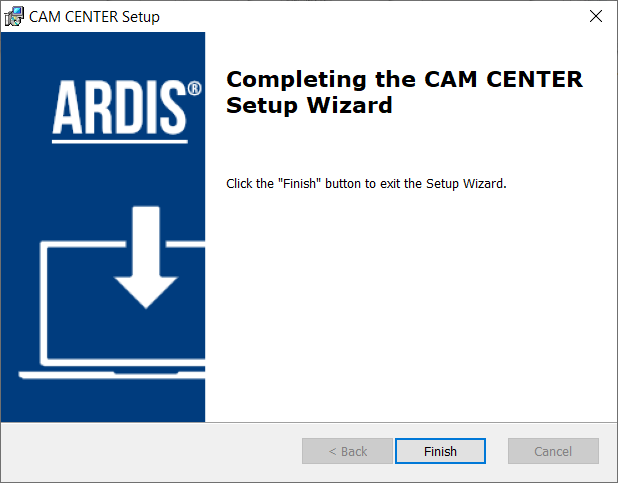This screenshot has width=618, height=483.
Task: Click the white download arrow graphic
Action: coord(146,257)
